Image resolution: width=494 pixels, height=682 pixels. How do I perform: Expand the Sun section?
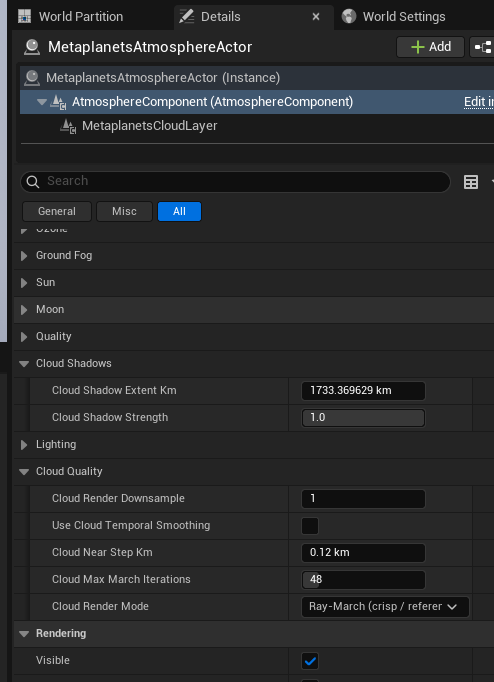click(x=24, y=283)
